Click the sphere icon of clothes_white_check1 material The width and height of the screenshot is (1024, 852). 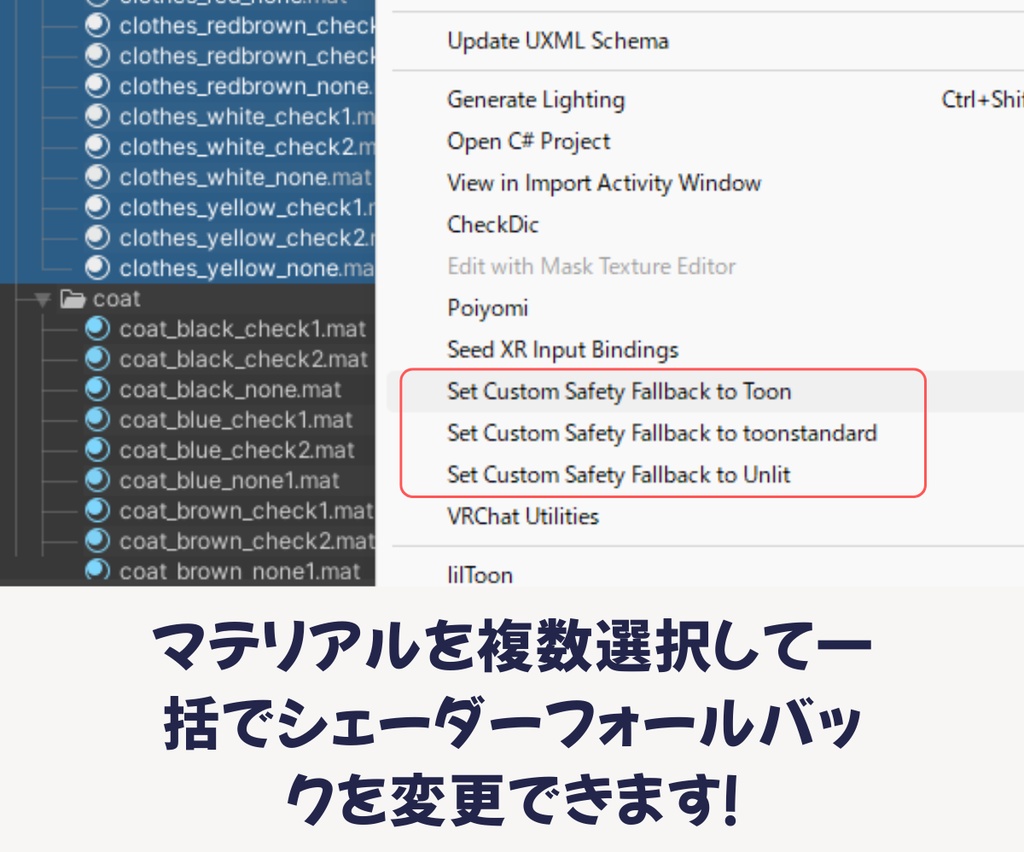[96, 116]
